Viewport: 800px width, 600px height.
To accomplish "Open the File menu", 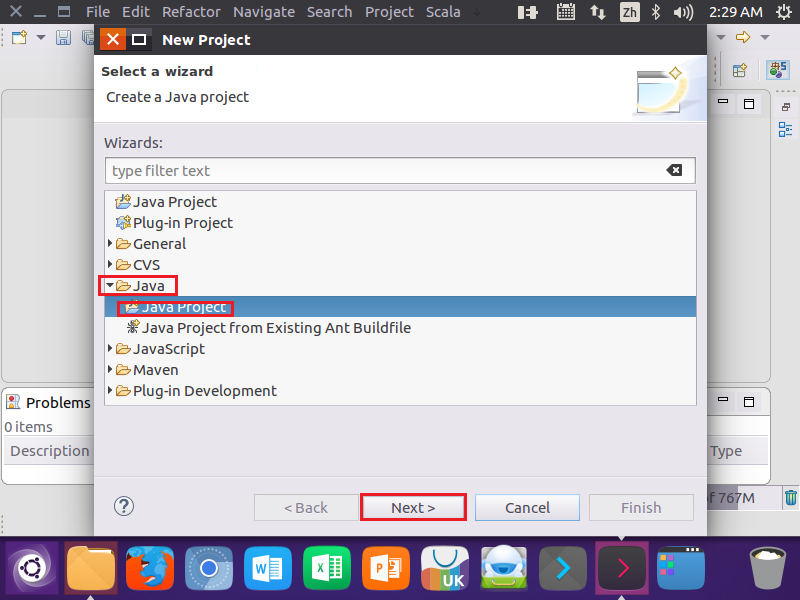I will click(98, 12).
